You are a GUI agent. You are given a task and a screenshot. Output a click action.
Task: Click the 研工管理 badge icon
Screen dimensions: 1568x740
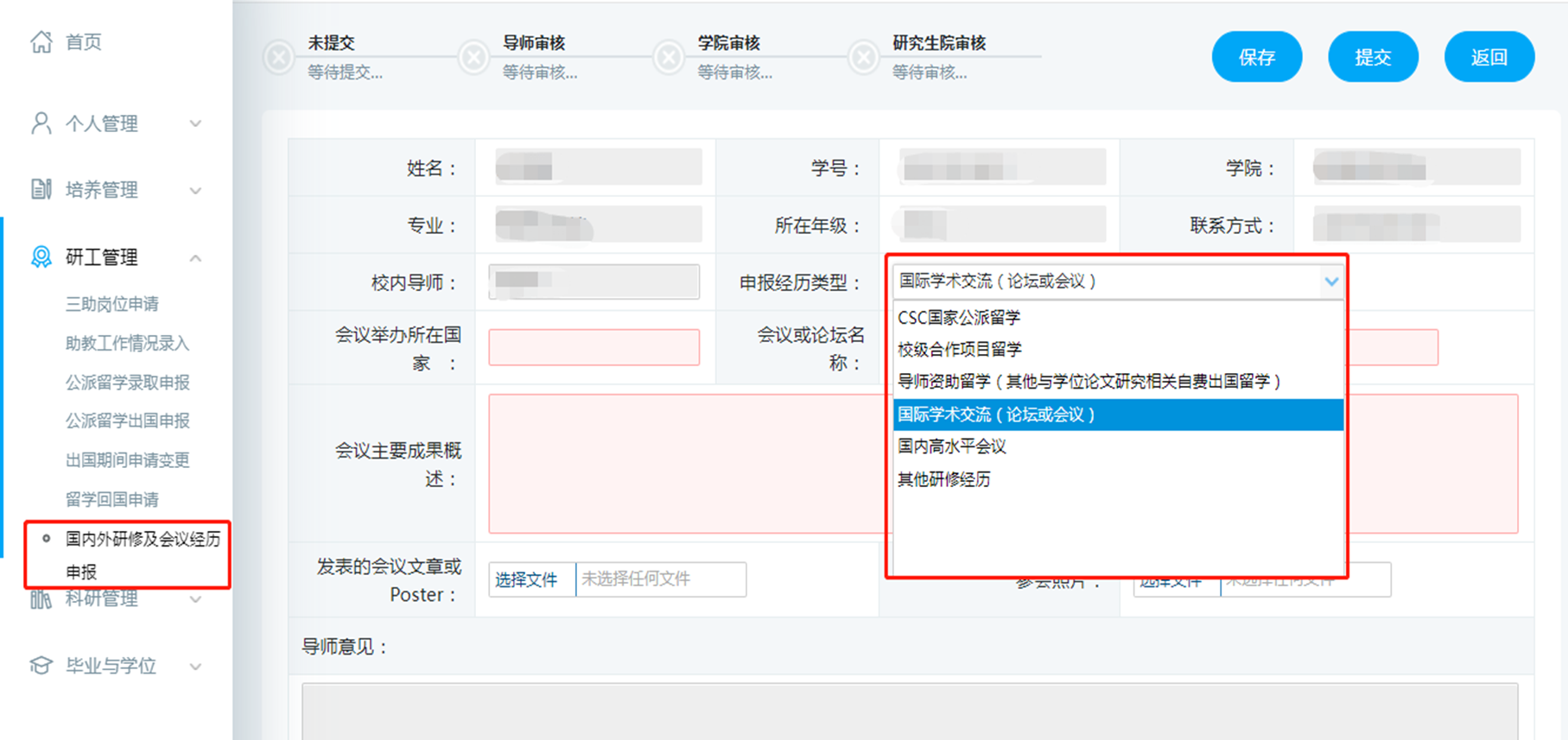click(41, 257)
